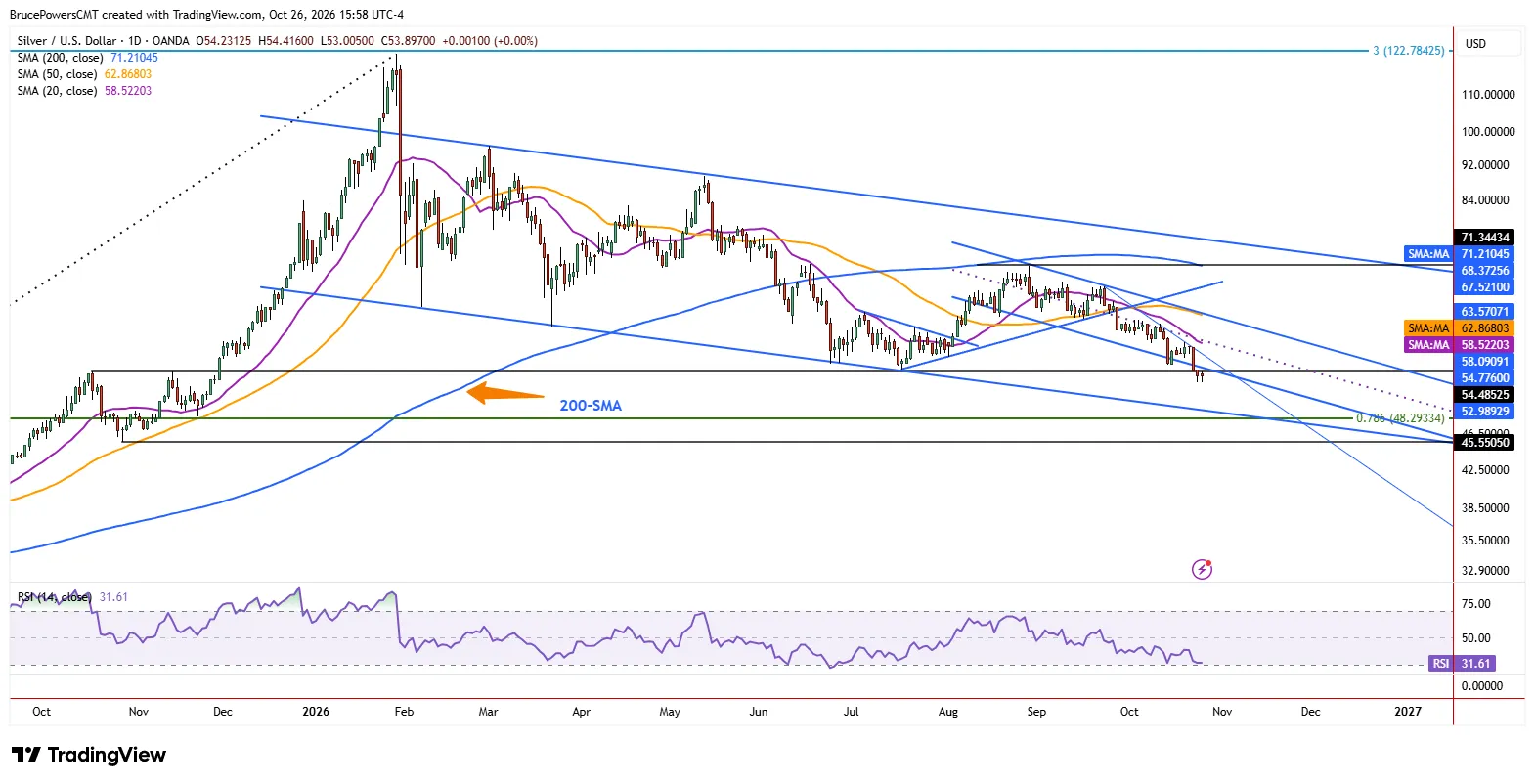Click the 110.00000 price axis label
1535x784 pixels.
tap(1488, 95)
